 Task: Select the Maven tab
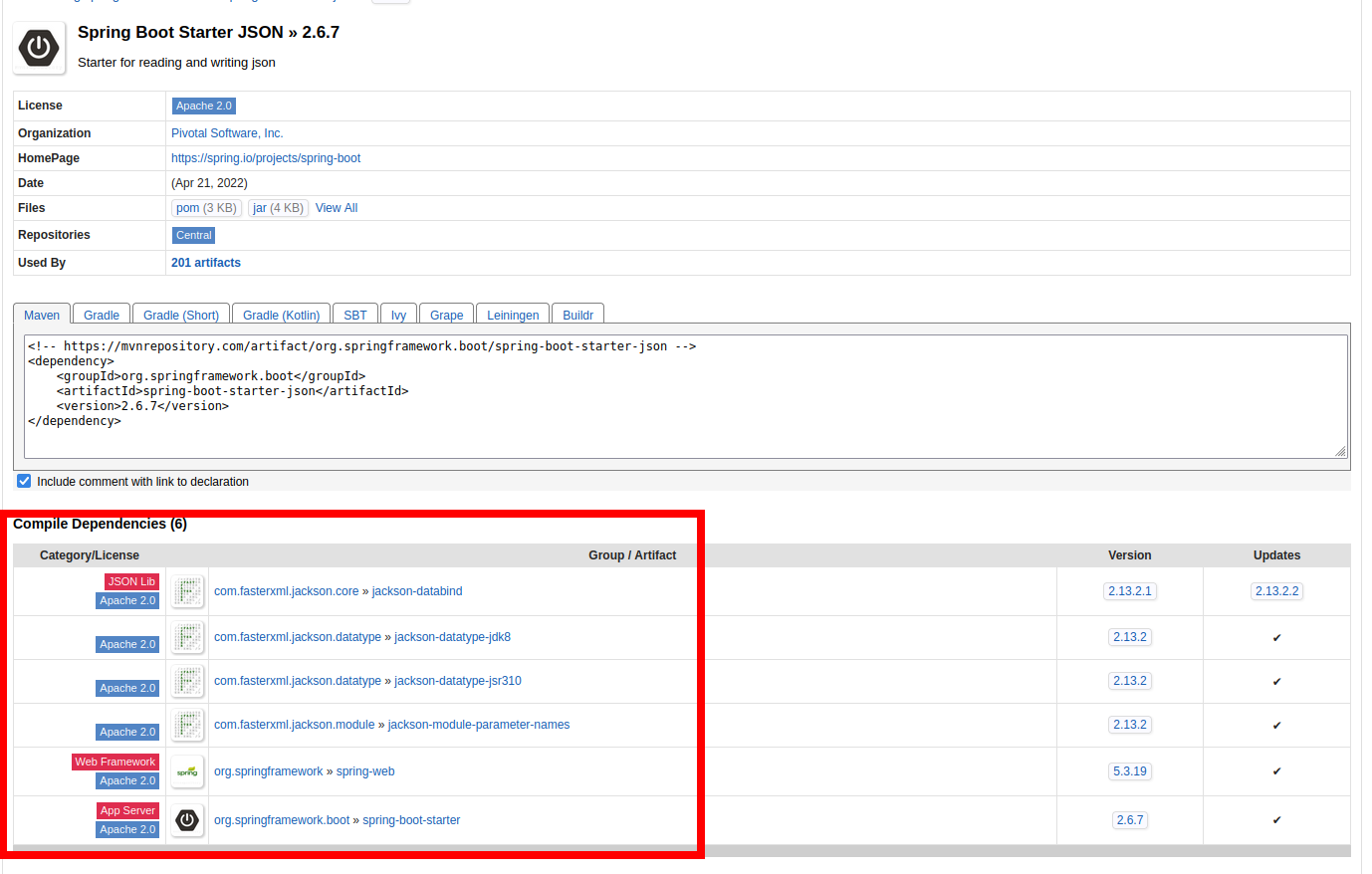coord(42,315)
